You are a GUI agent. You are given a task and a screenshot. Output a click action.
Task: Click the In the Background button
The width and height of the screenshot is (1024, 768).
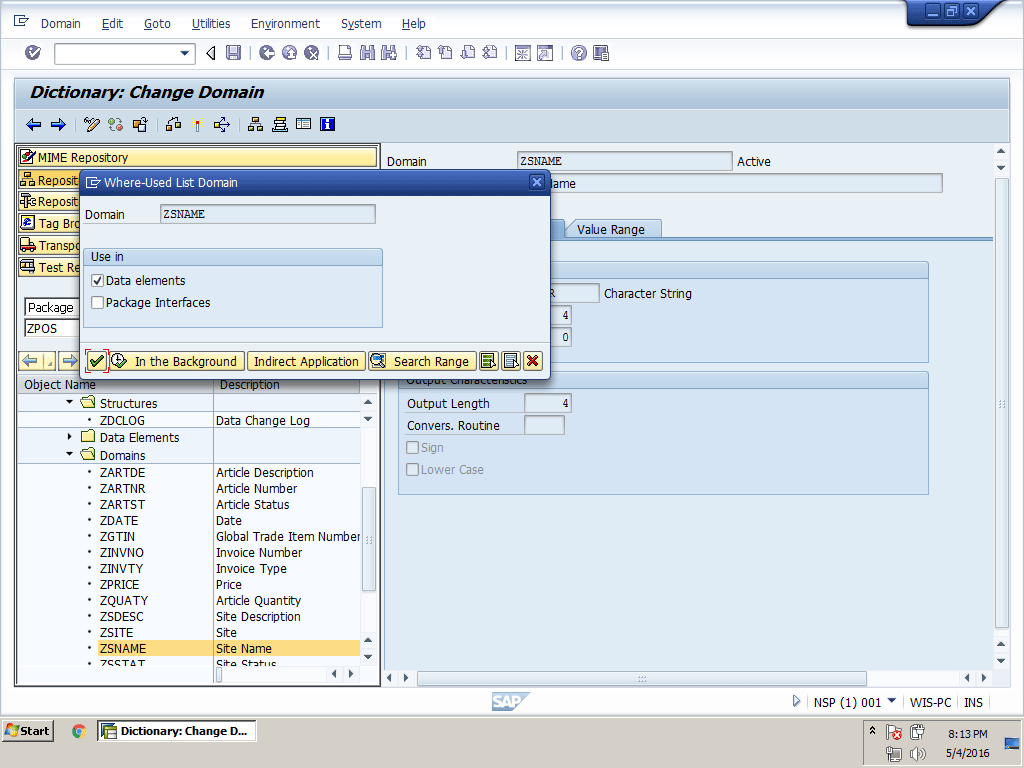coord(175,361)
